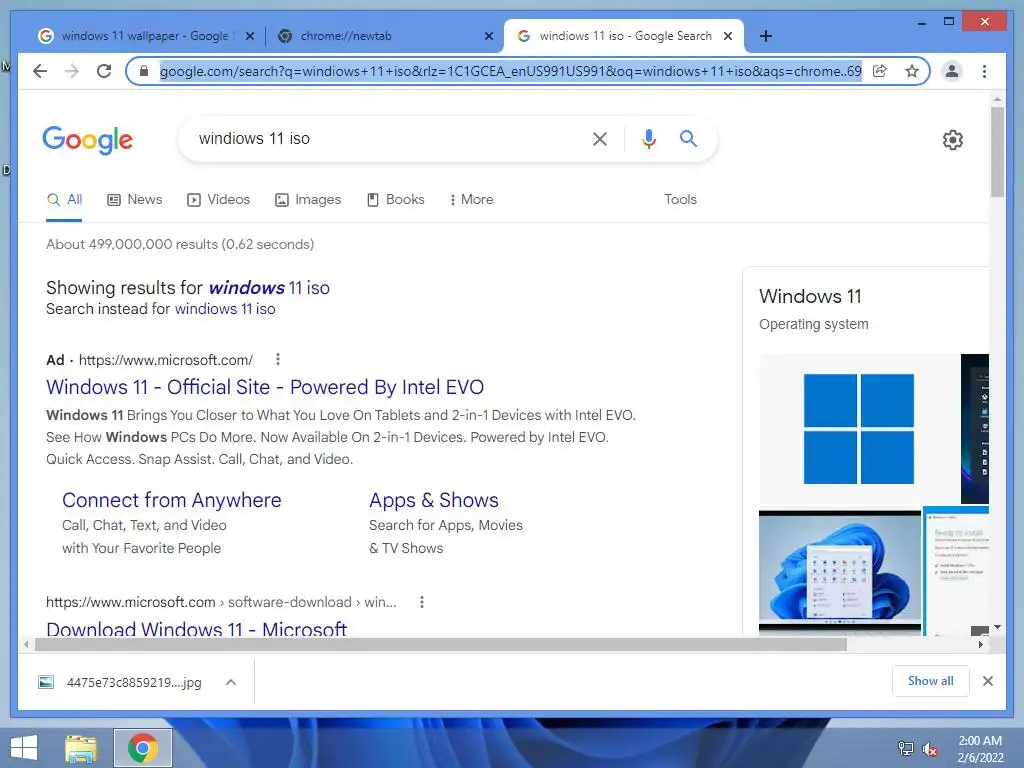Click the scrollbar up arrow

tap(997, 99)
